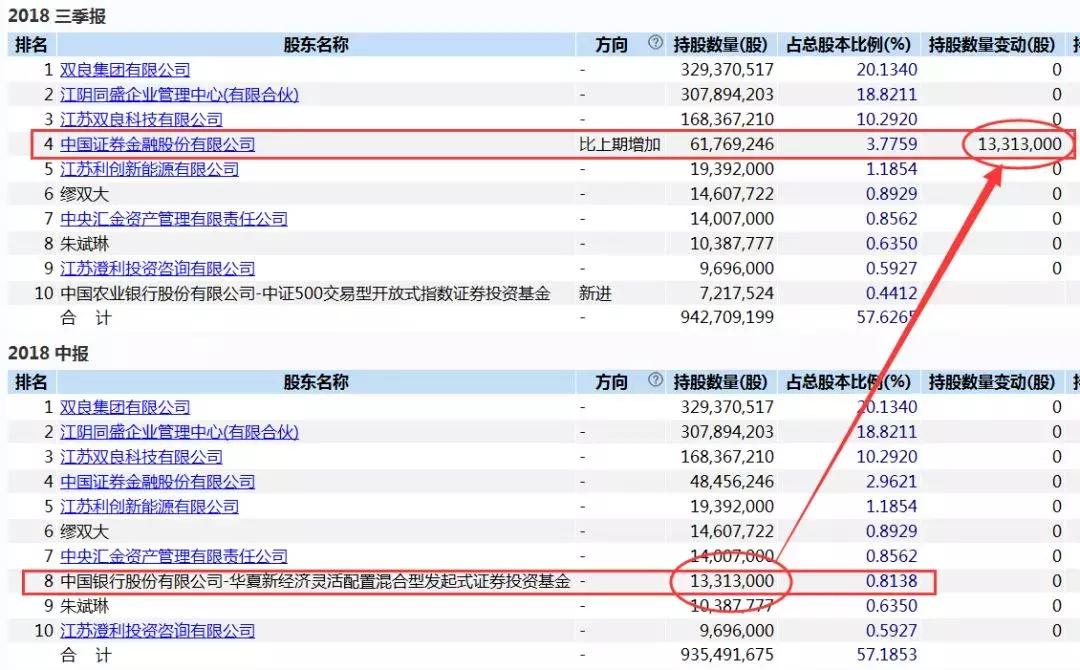Open 江苏利创新能源有限公司 link in 中报 table

(x=149, y=506)
